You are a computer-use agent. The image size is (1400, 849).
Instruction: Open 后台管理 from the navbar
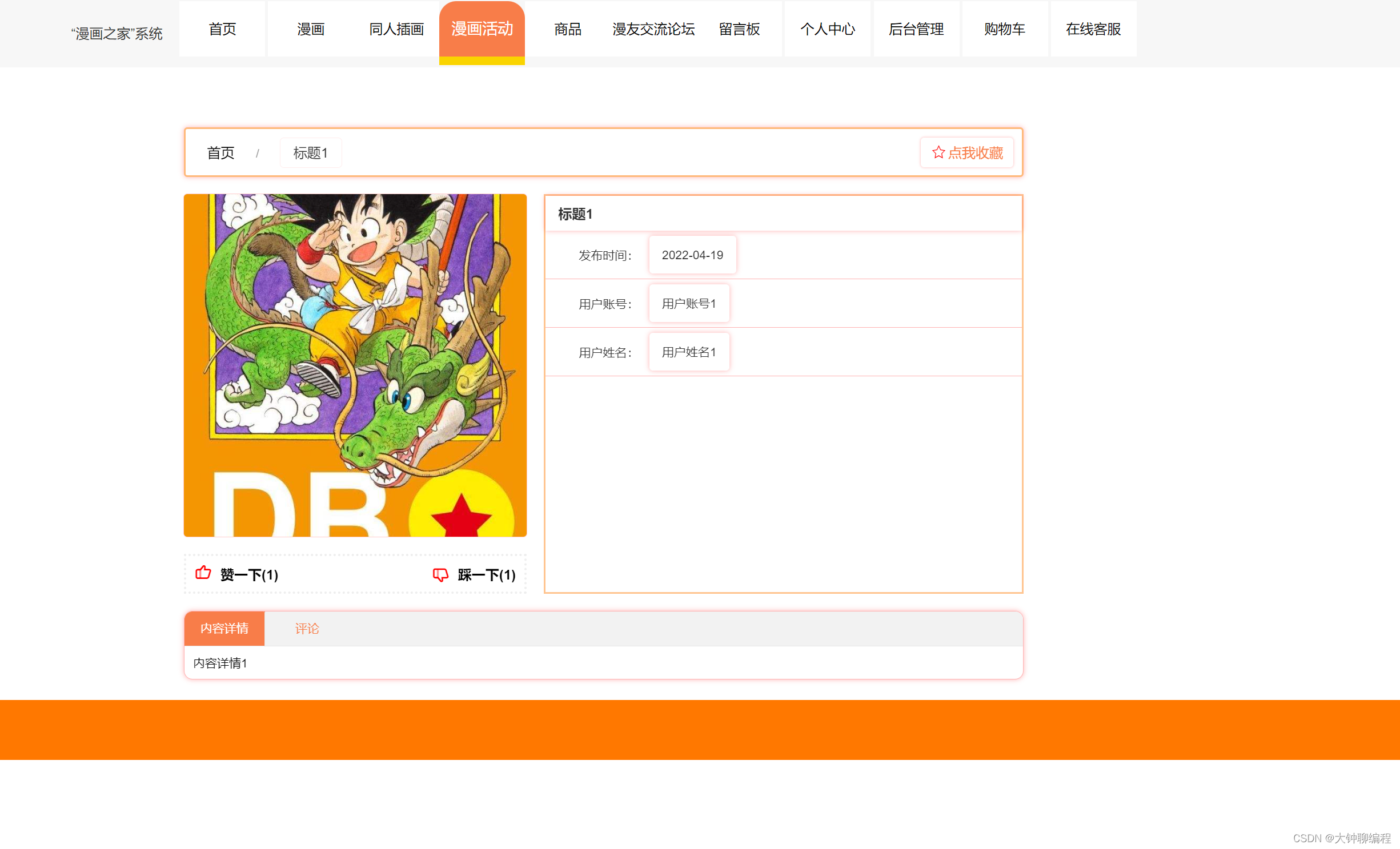point(916,29)
